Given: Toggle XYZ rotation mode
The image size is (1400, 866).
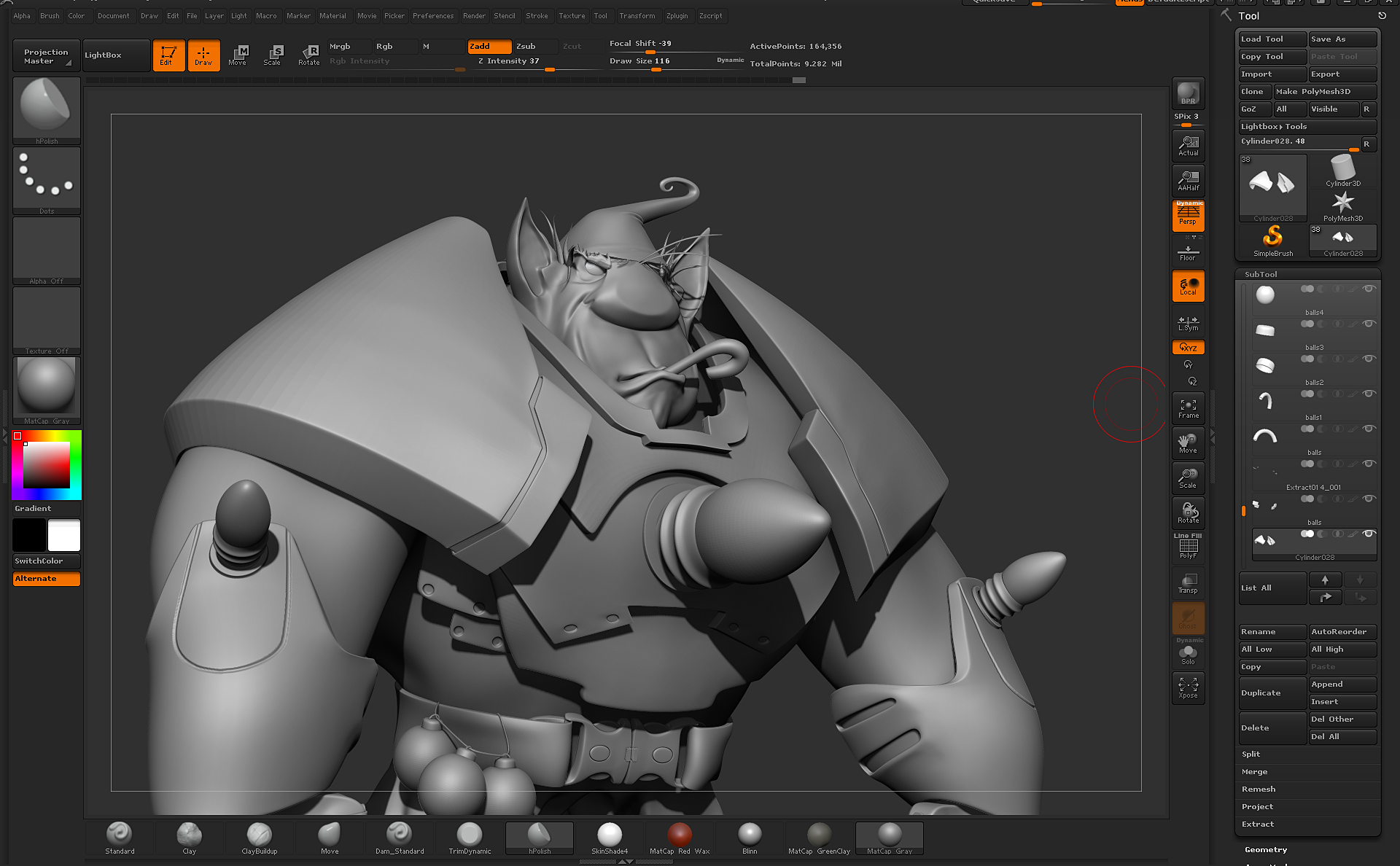Looking at the screenshot, I should pyautogui.click(x=1188, y=348).
